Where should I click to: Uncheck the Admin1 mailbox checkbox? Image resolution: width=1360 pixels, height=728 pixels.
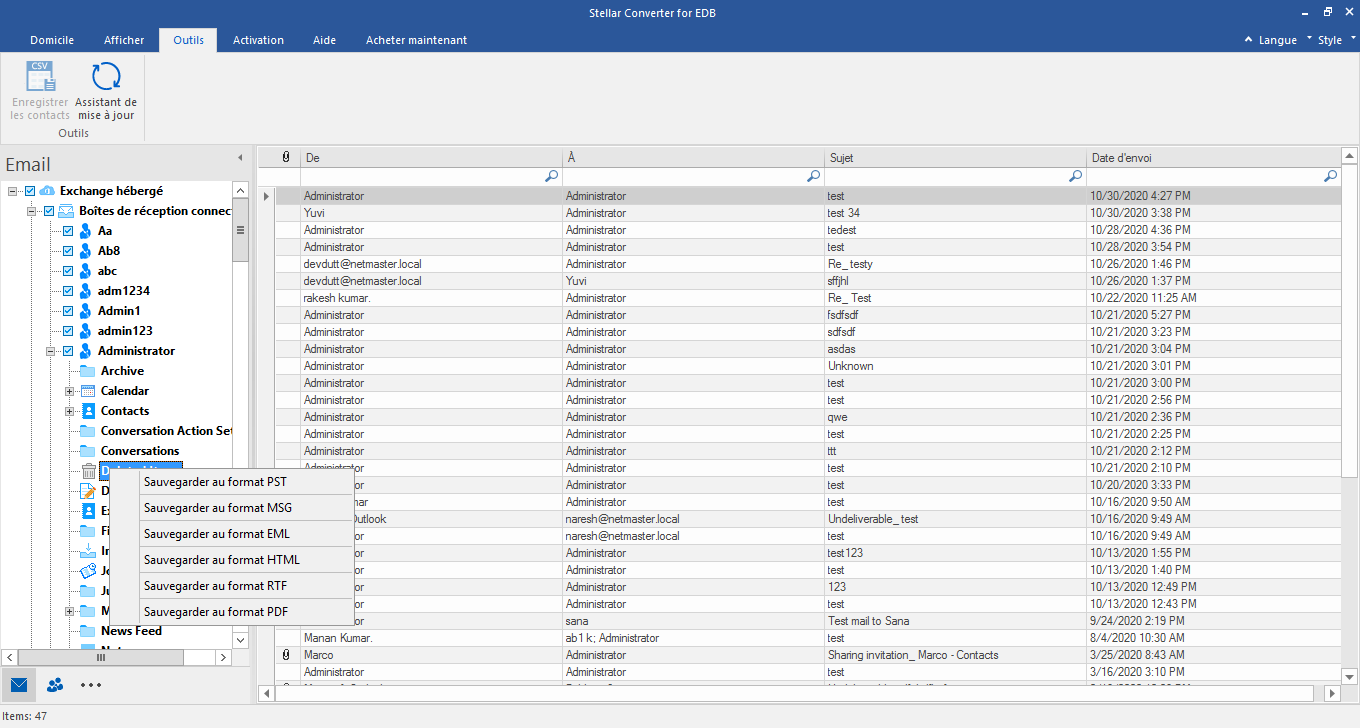(x=68, y=311)
